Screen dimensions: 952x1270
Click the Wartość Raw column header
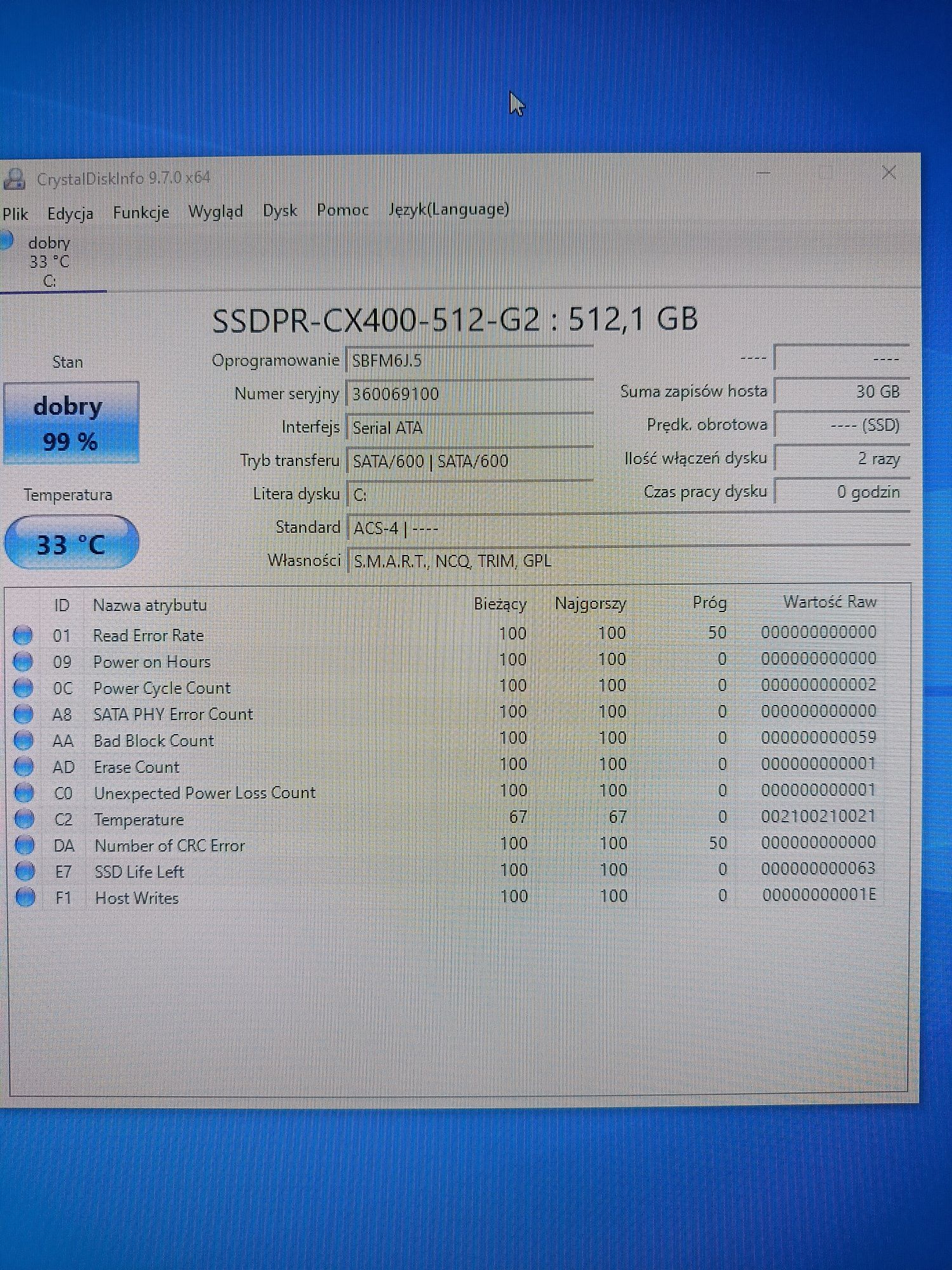pos(830,601)
